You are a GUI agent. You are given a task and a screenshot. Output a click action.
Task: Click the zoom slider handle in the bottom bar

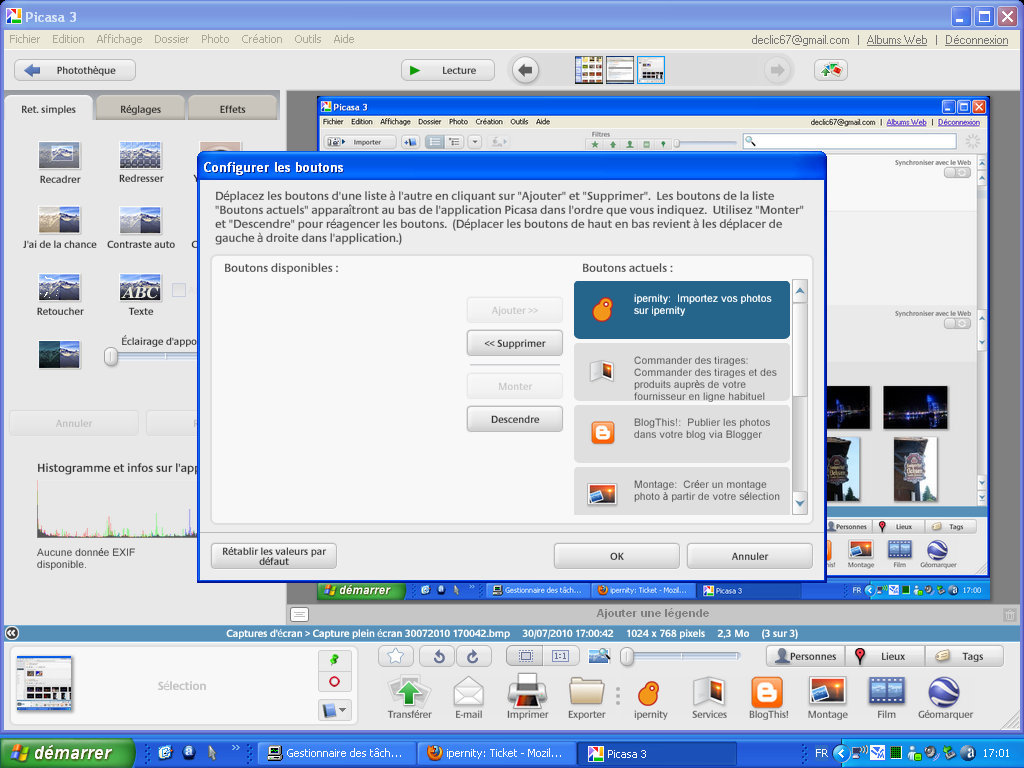click(x=627, y=656)
